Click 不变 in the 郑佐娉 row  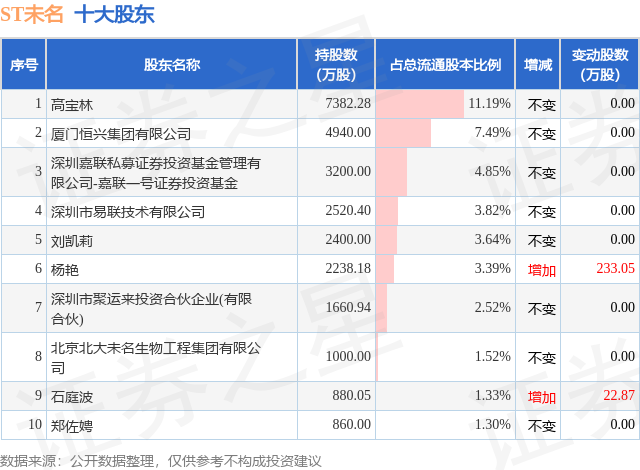pos(542,426)
